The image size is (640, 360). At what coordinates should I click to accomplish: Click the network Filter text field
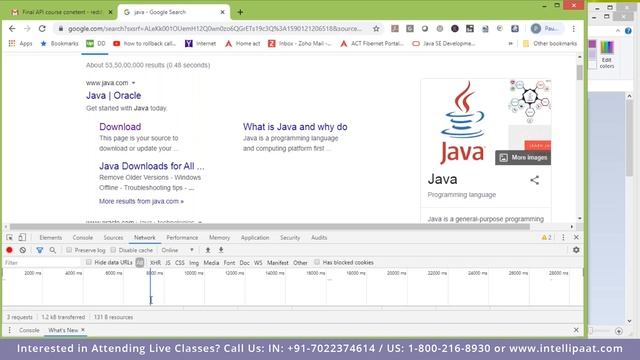pos(42,262)
